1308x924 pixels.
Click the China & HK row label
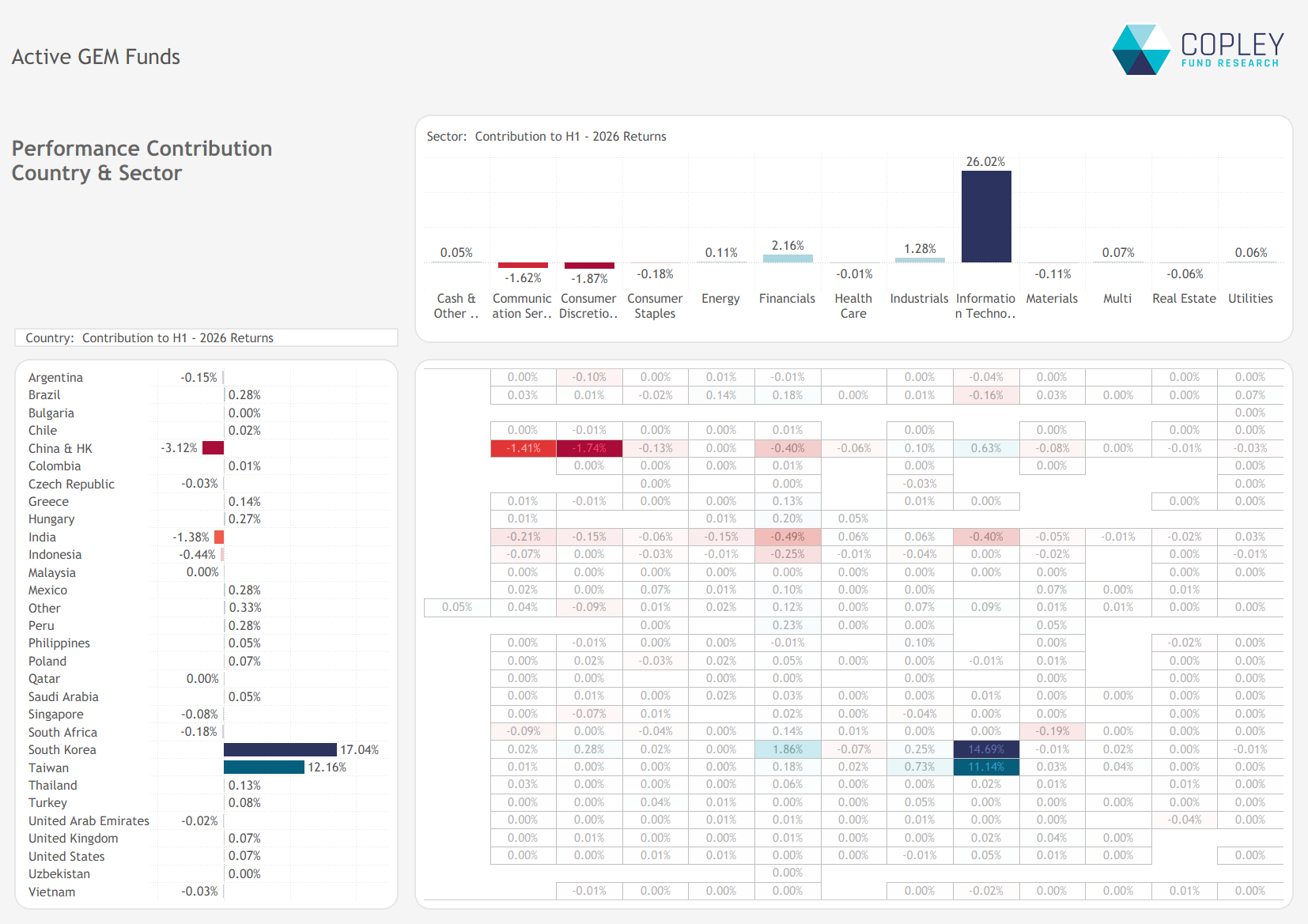[x=60, y=449]
